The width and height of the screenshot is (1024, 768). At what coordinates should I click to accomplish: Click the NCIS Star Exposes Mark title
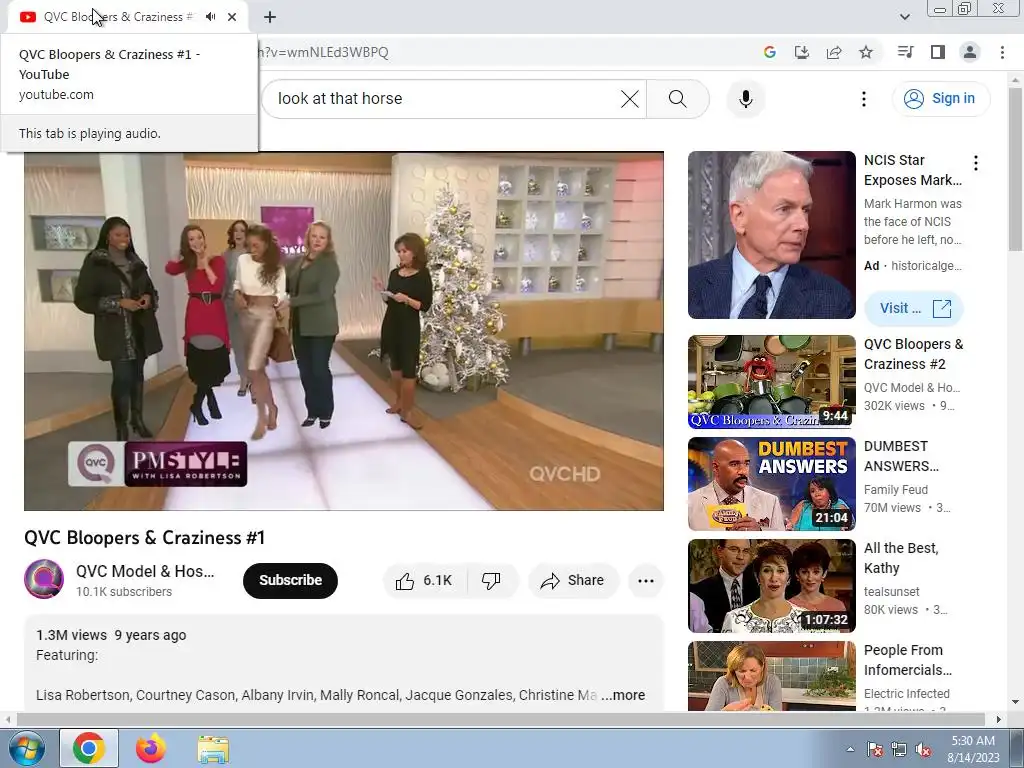[912, 170]
